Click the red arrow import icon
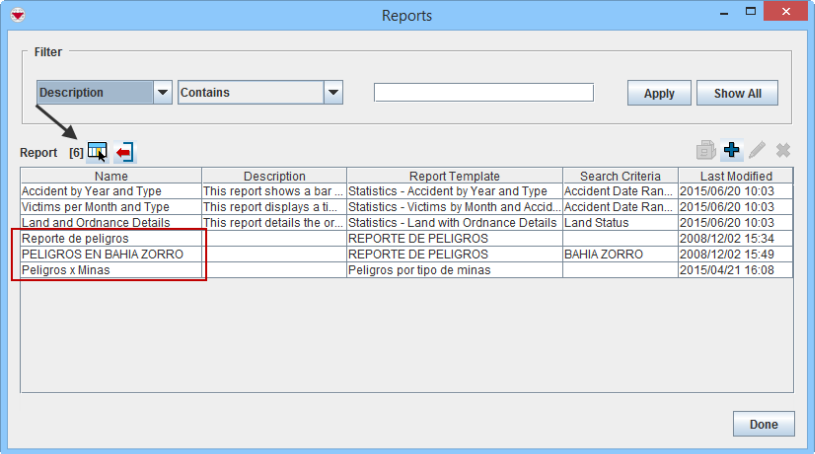The height and width of the screenshot is (454, 815). [125, 152]
